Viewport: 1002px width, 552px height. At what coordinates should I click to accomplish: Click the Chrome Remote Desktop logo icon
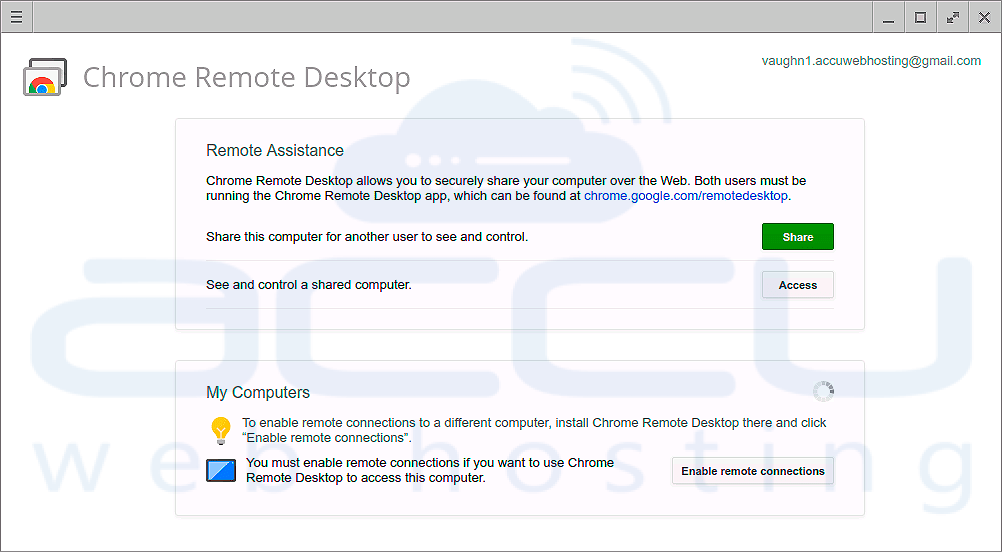(x=45, y=77)
